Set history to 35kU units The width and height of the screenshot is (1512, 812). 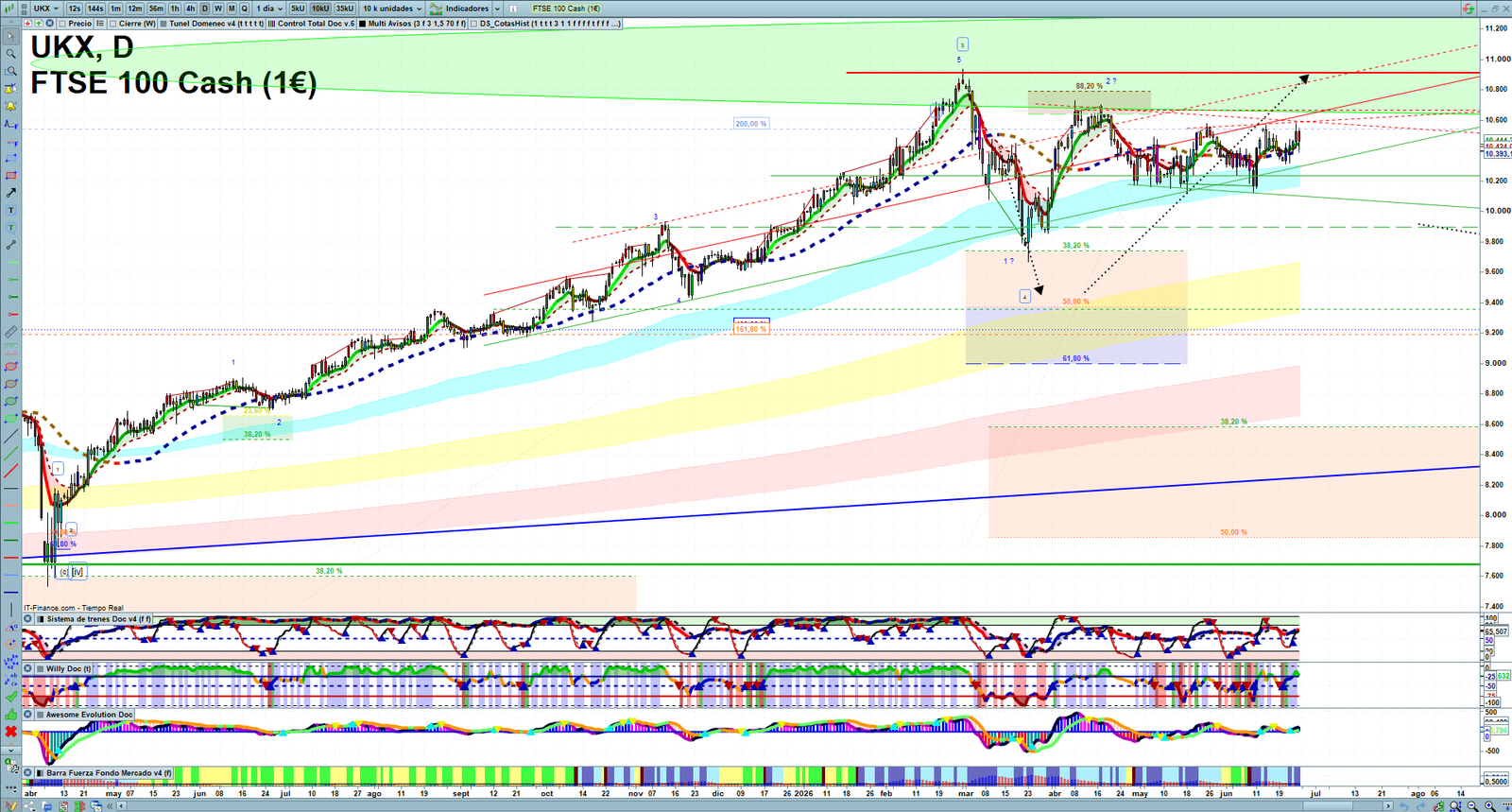click(345, 9)
